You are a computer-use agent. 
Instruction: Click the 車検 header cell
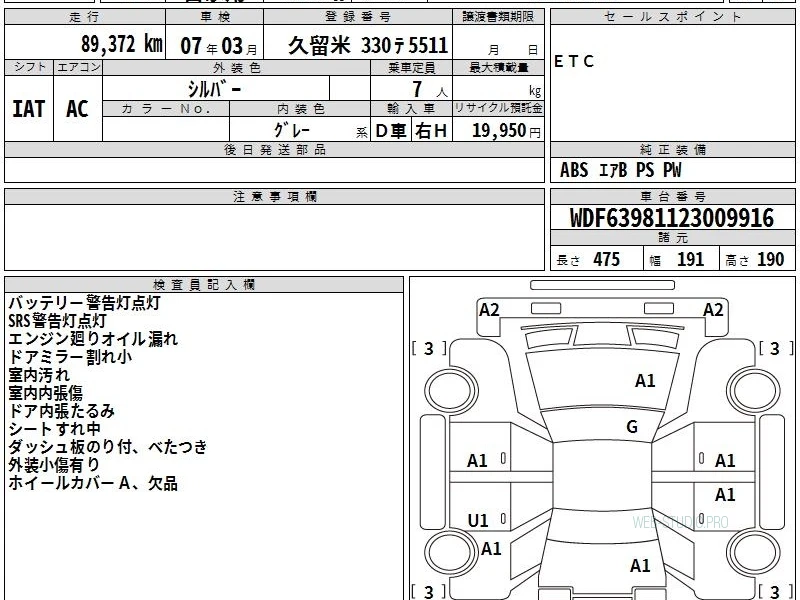[x=214, y=17]
